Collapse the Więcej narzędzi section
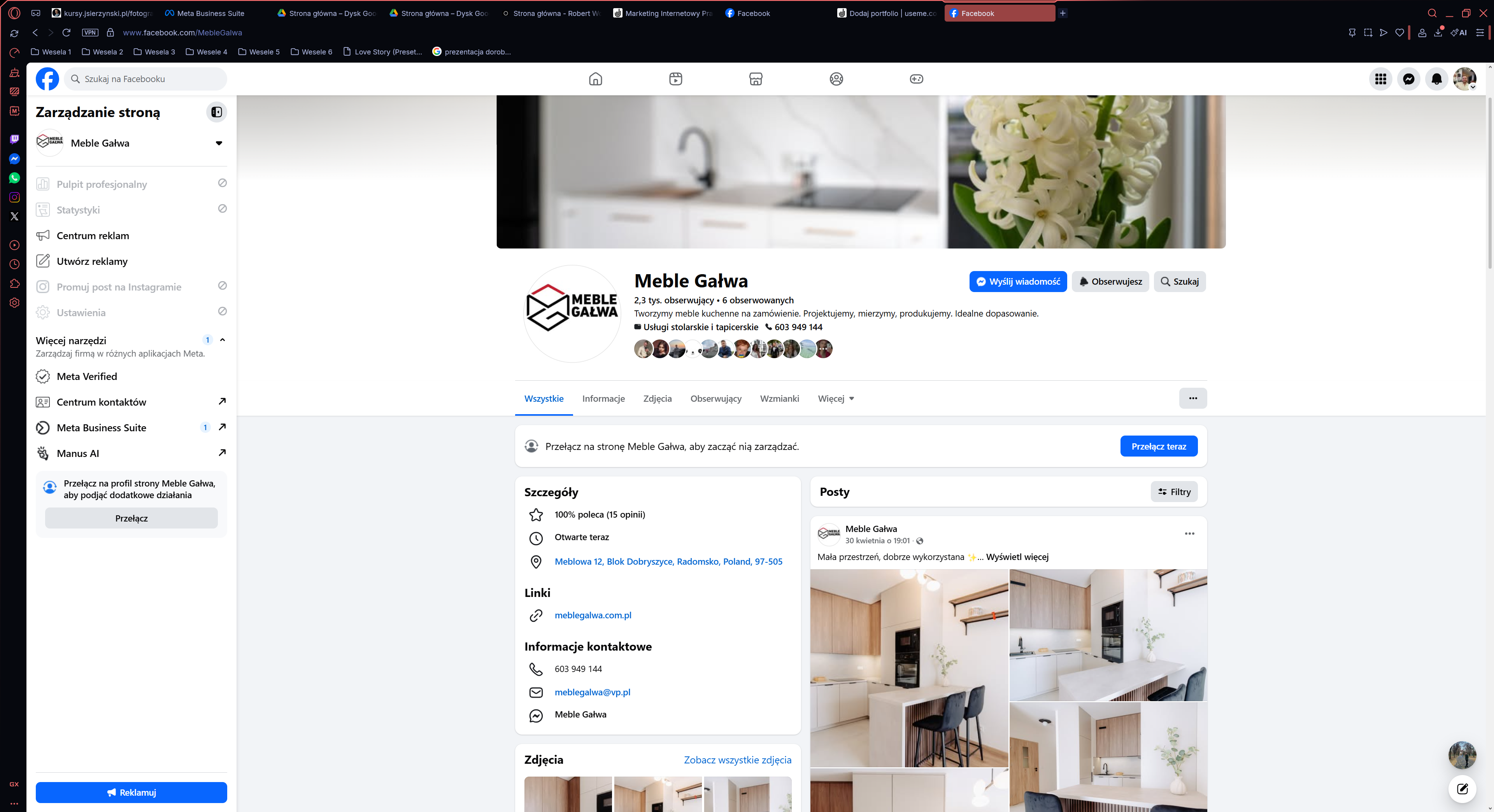1494x812 pixels. (x=222, y=340)
